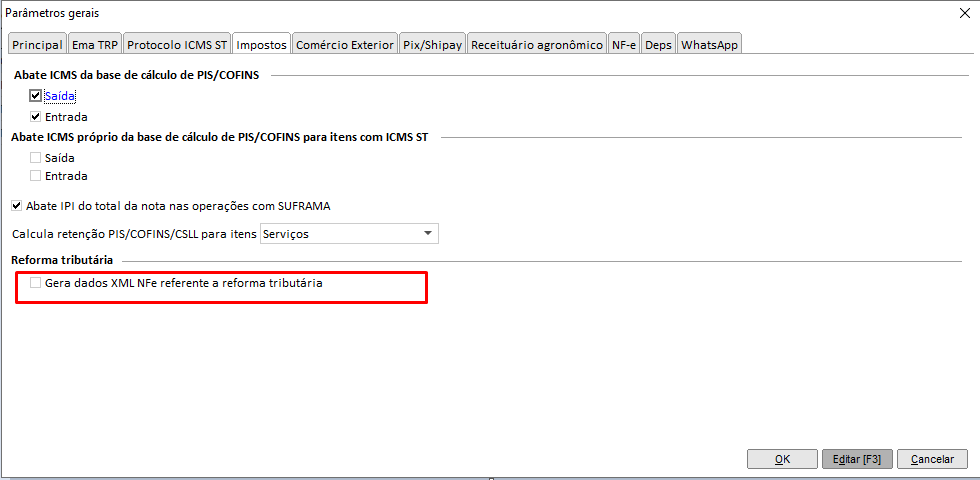Switch to the Receituário agronômico tab
980x480 pixels.
[537, 45]
